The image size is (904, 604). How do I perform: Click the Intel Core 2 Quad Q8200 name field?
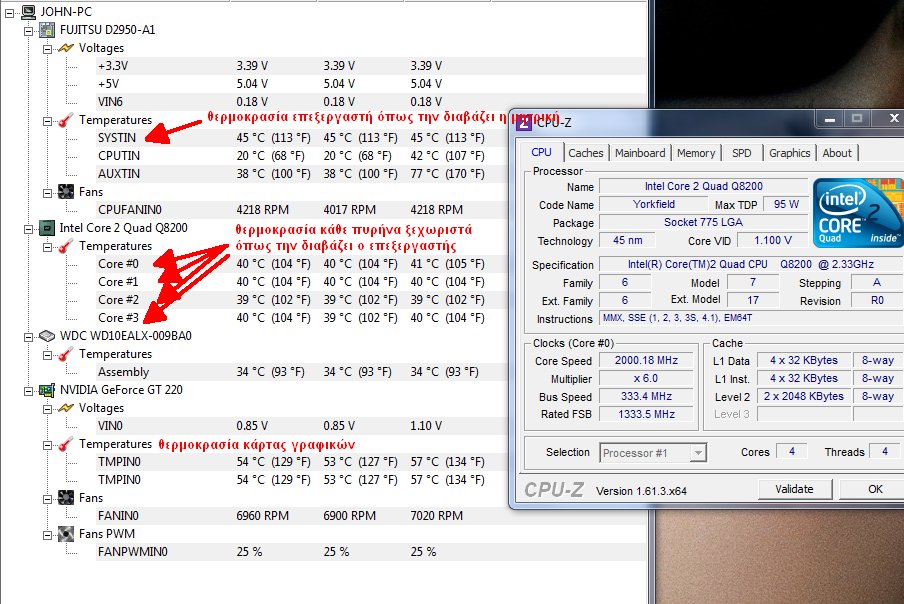click(703, 186)
